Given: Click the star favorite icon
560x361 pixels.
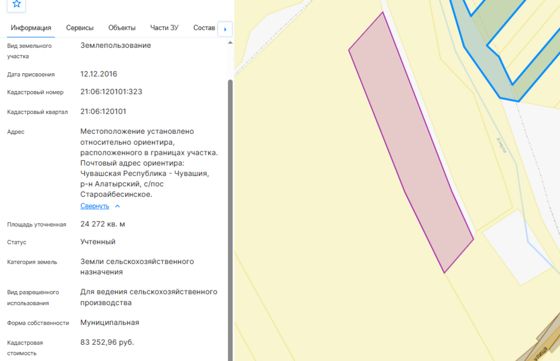Looking at the screenshot, I should pyautogui.click(x=16, y=4).
